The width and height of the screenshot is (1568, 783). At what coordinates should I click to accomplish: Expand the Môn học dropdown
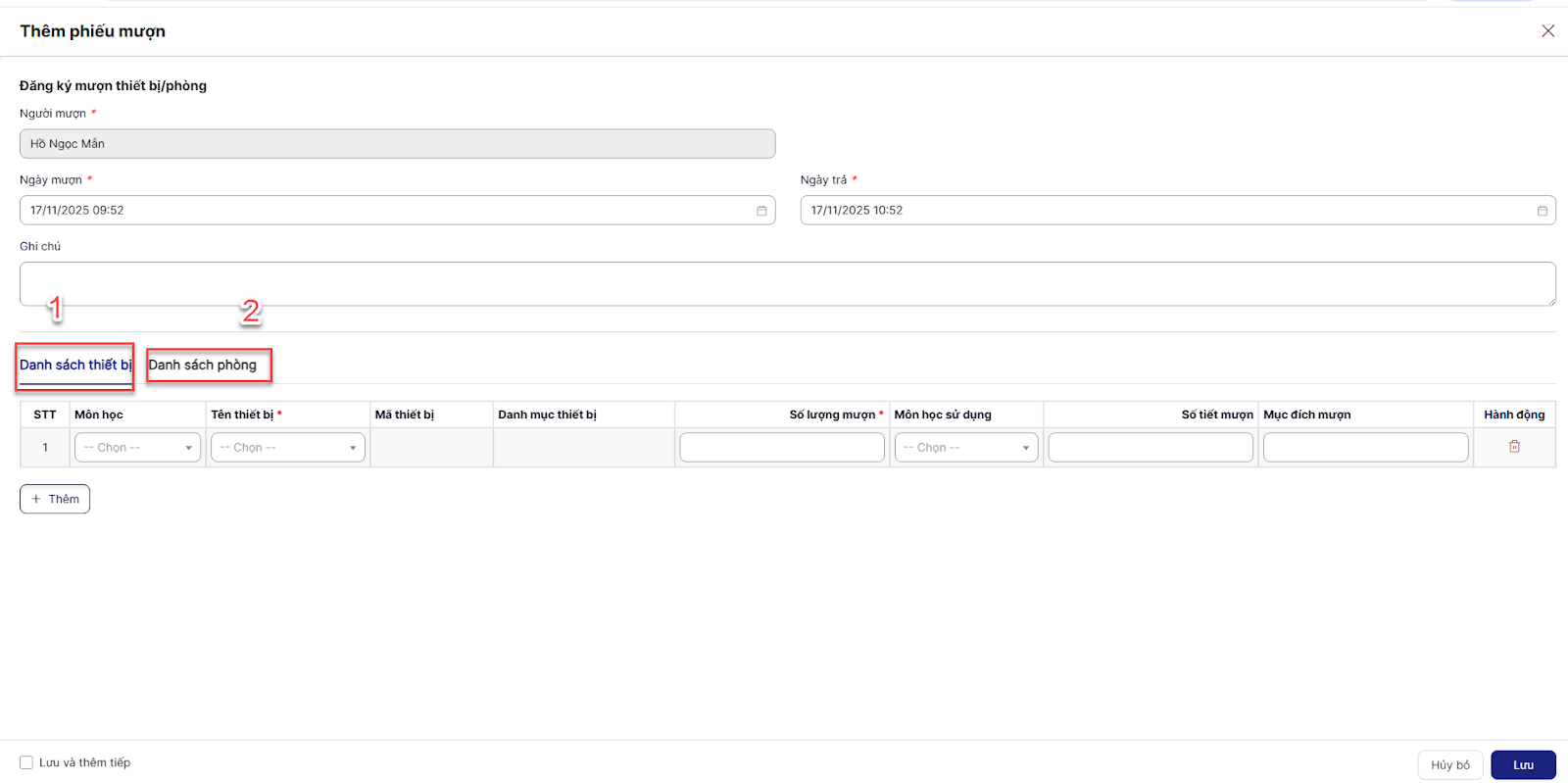coord(137,448)
